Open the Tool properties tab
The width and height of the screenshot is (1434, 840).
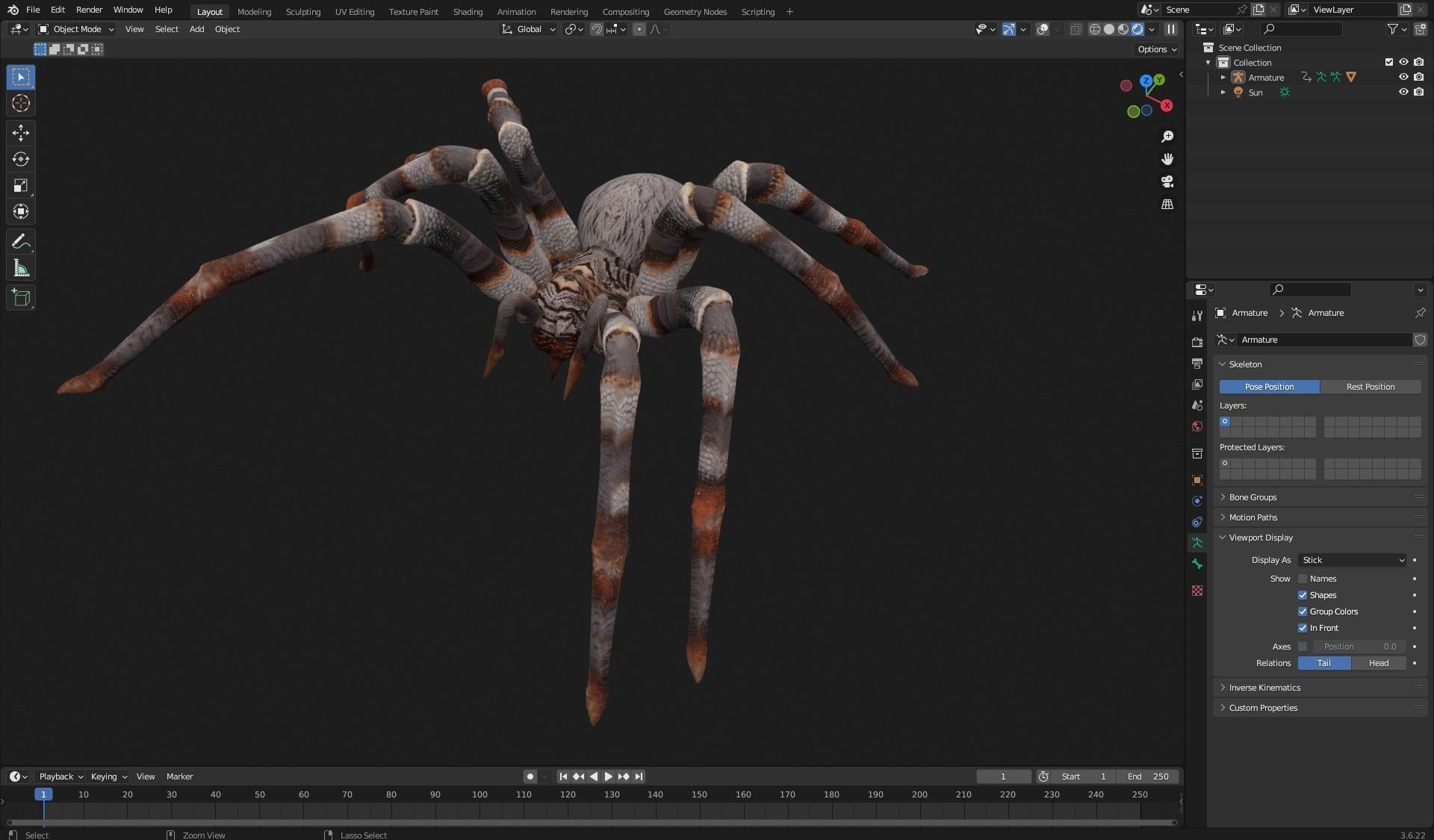1197,316
